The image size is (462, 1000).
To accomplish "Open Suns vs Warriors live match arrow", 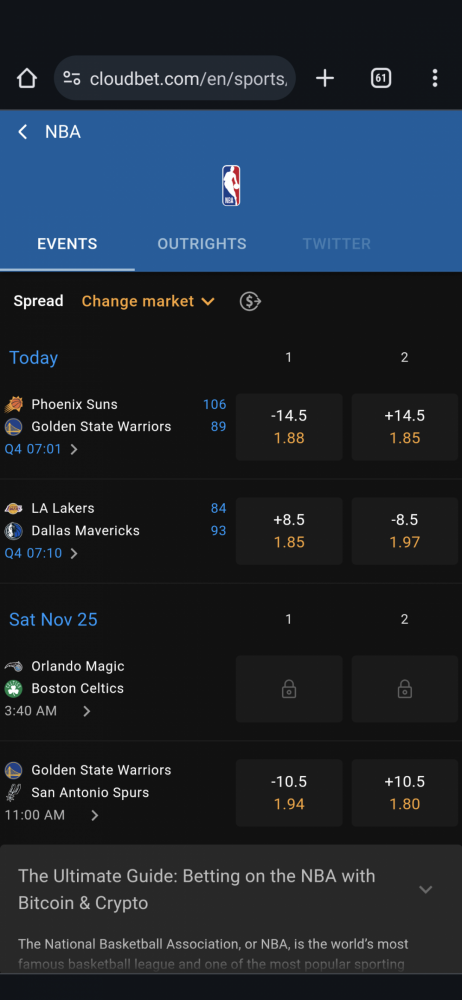I will click(x=74, y=449).
